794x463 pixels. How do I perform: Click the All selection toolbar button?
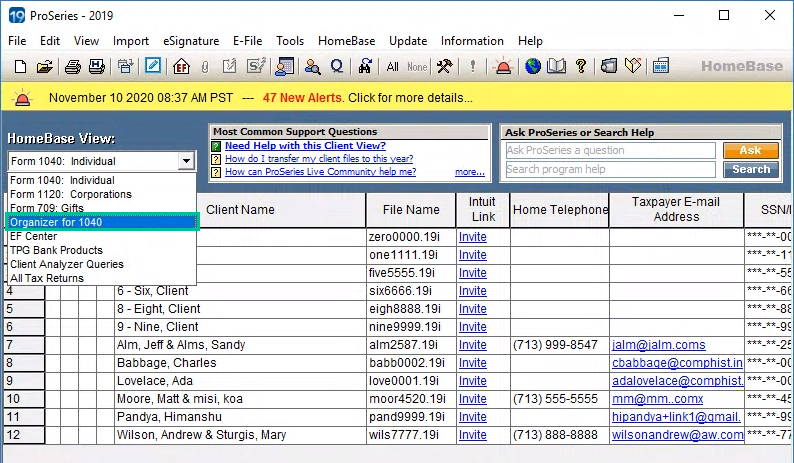point(392,67)
